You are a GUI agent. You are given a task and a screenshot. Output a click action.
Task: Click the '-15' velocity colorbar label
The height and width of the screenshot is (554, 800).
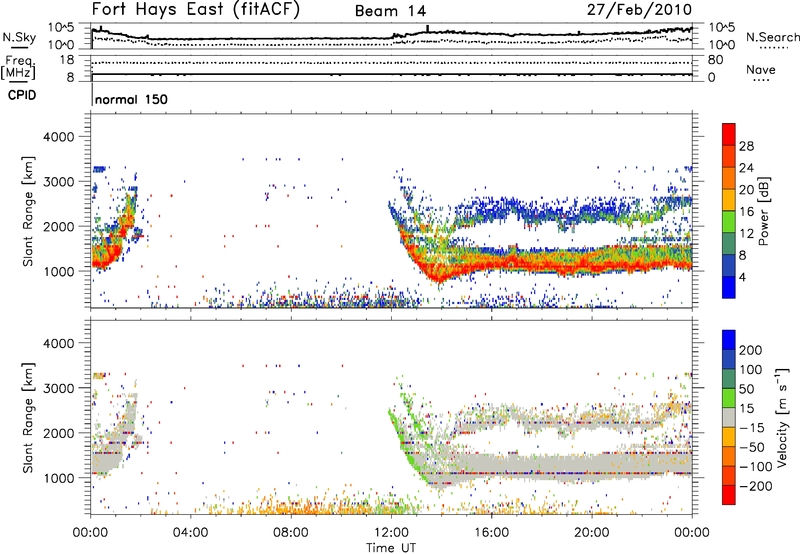[x=752, y=428]
